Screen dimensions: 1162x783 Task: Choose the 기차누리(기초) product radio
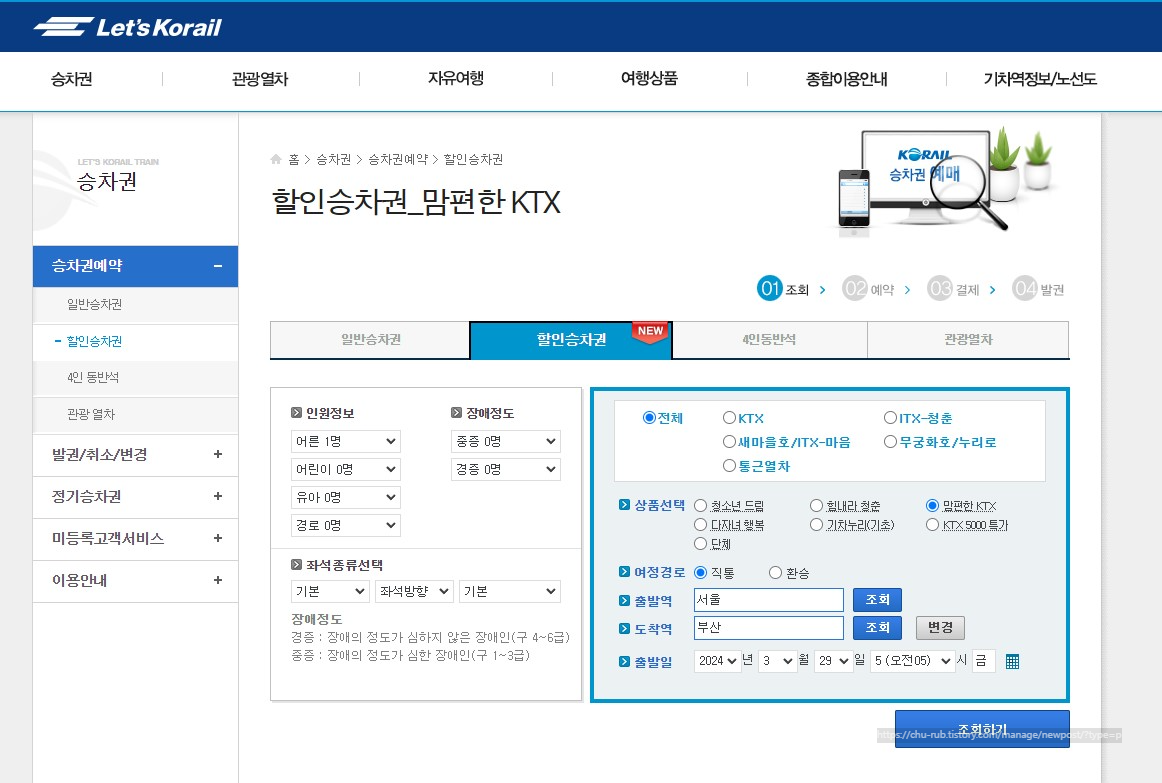click(x=816, y=524)
